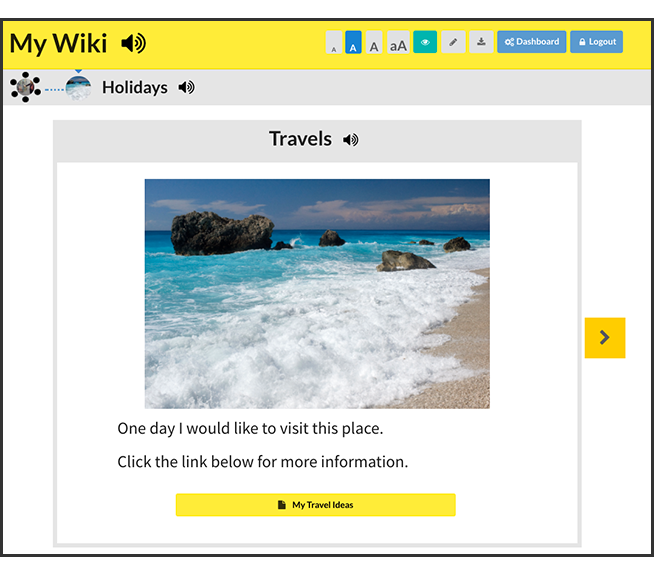Go to next page with yellow arrow
This screenshot has height=574, width=654.
coord(605,338)
